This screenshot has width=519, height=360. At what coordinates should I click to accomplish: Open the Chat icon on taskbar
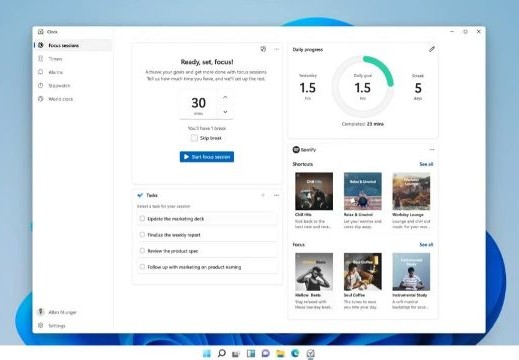coord(266,353)
